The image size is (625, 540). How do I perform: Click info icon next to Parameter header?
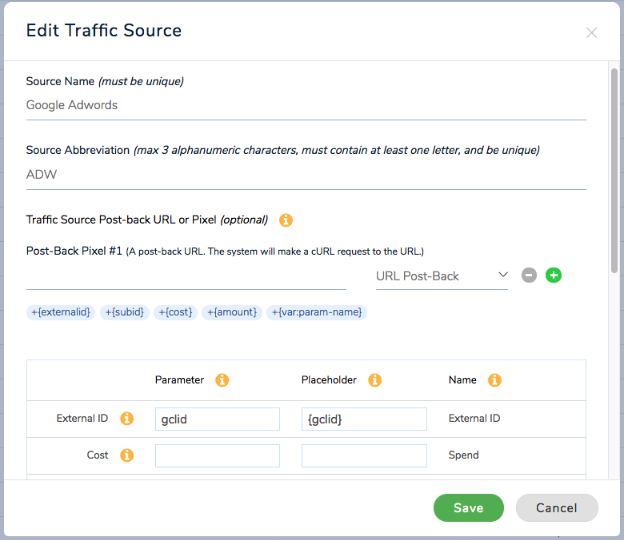(x=222, y=380)
